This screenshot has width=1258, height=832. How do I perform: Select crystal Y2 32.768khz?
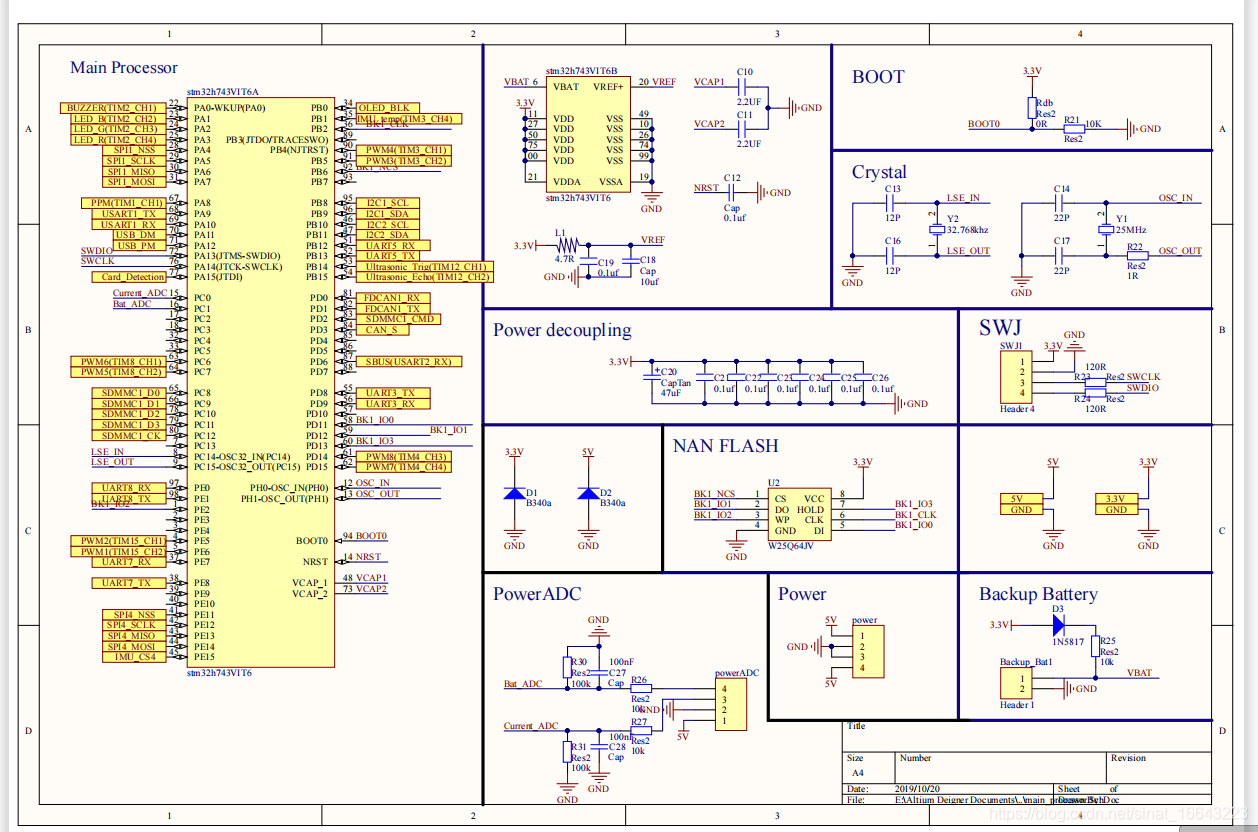pyautogui.click(x=936, y=229)
